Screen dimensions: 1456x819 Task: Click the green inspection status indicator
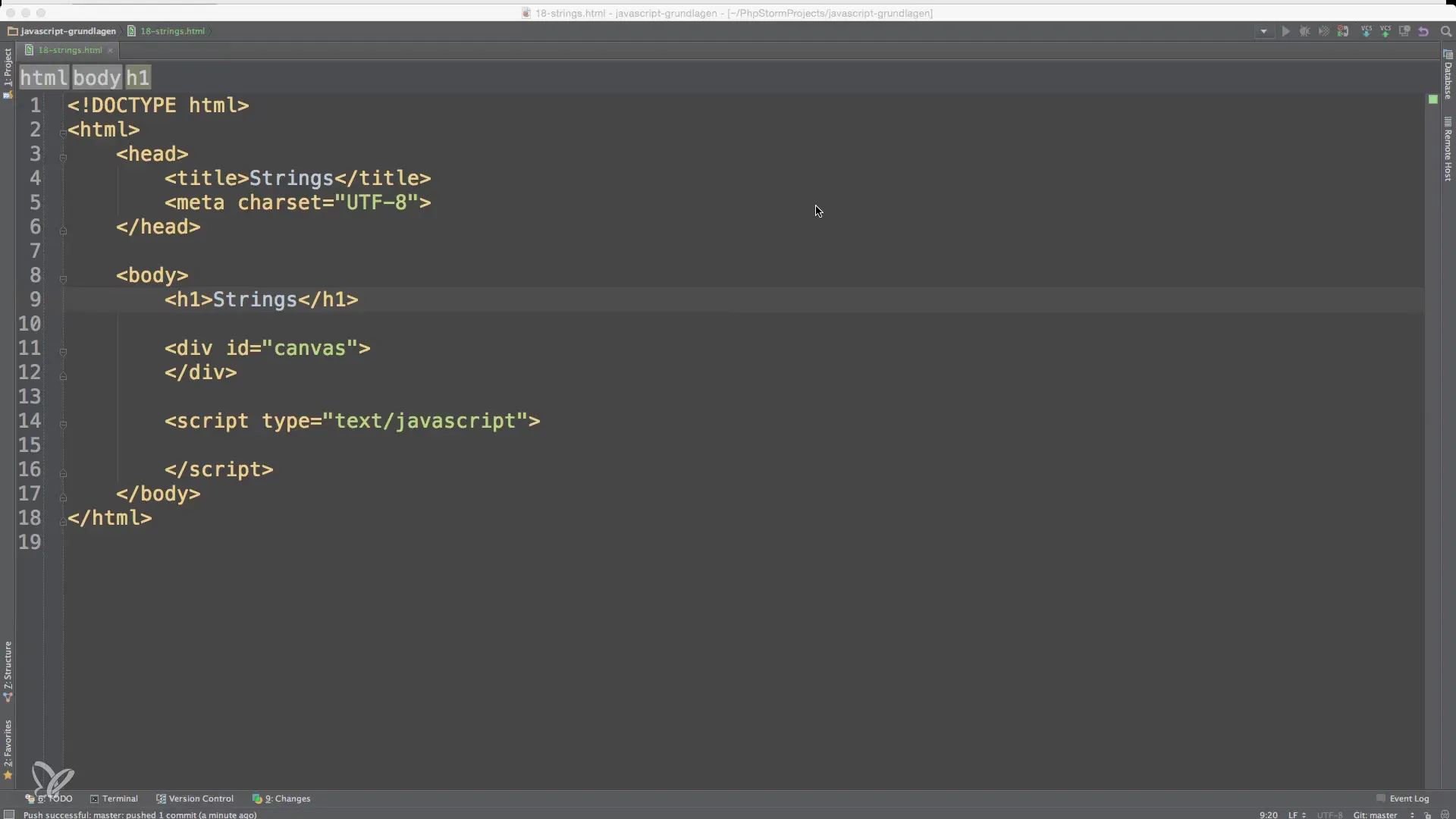click(x=1432, y=99)
